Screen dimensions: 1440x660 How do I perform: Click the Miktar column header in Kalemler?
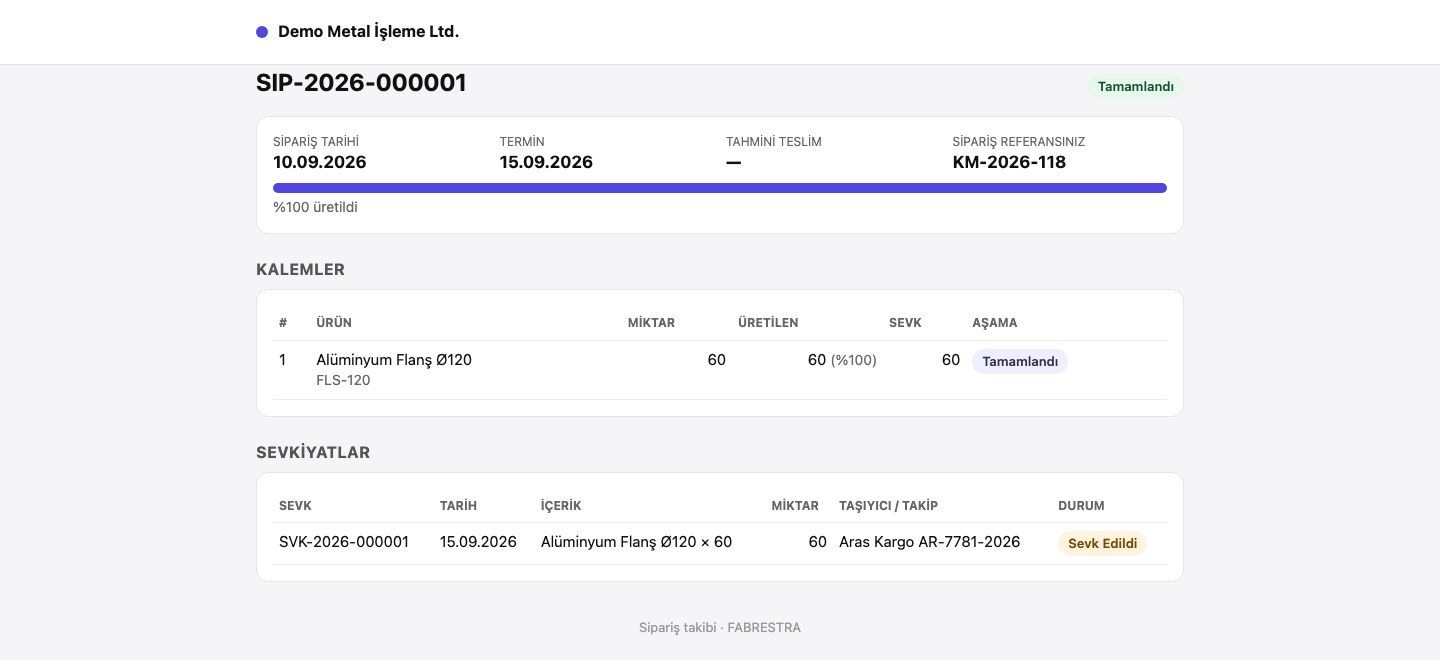tap(651, 323)
